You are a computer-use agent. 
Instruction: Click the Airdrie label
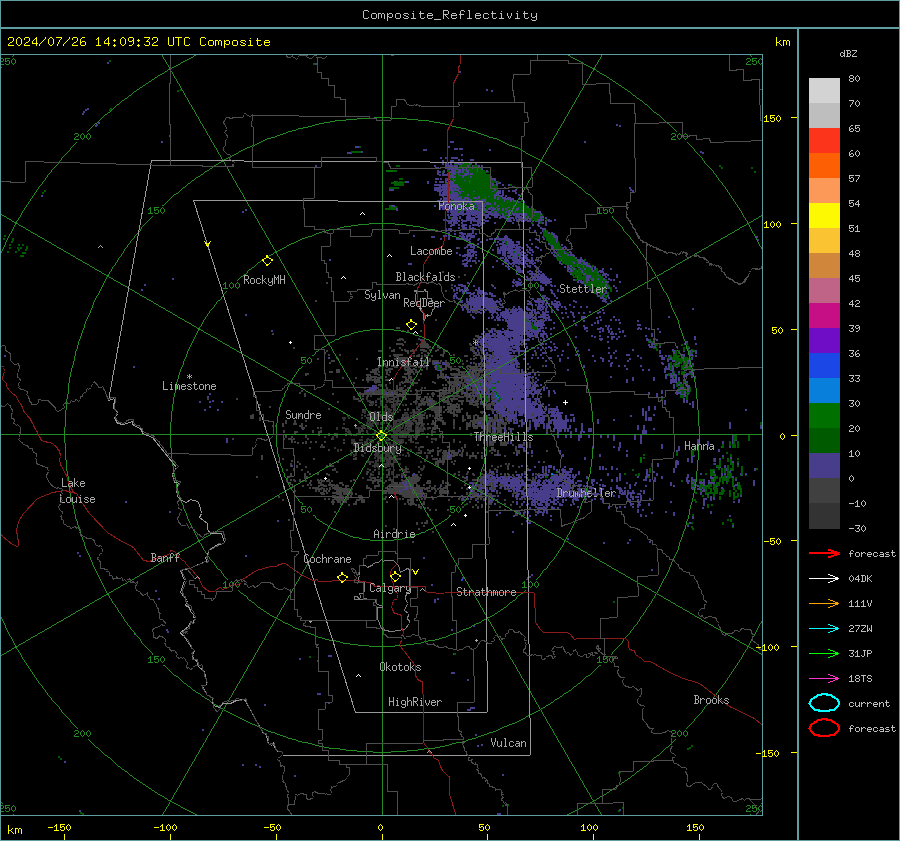tap(394, 534)
